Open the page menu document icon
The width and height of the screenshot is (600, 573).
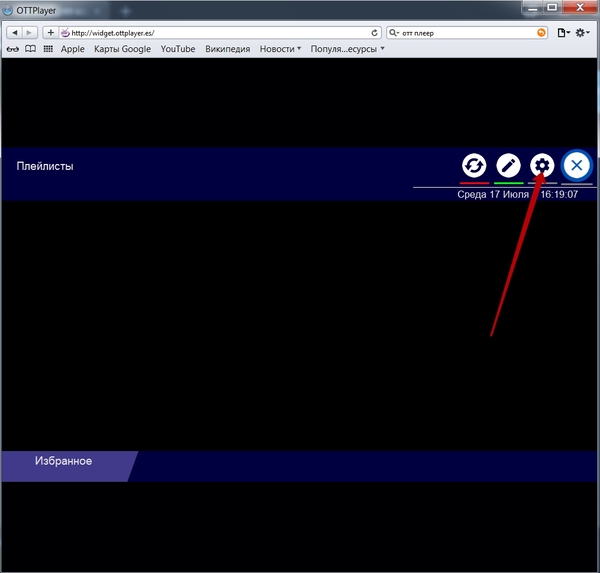tap(563, 33)
